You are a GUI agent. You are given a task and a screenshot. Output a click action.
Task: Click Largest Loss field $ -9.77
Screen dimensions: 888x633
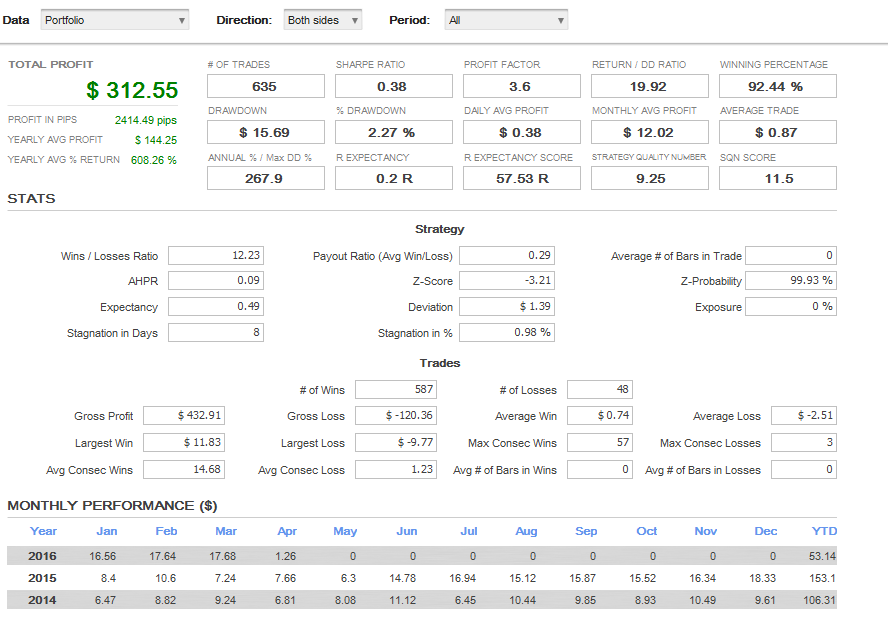pos(396,442)
